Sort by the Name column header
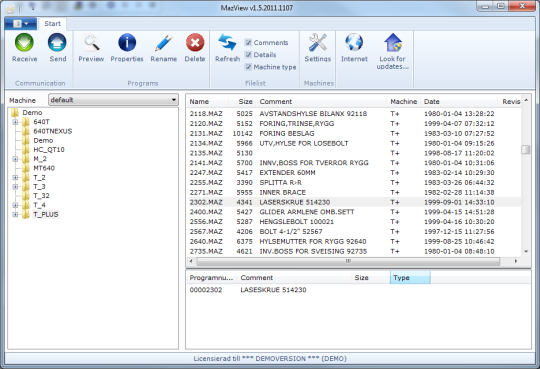Image resolution: width=540 pixels, height=369 pixels. coord(208,102)
